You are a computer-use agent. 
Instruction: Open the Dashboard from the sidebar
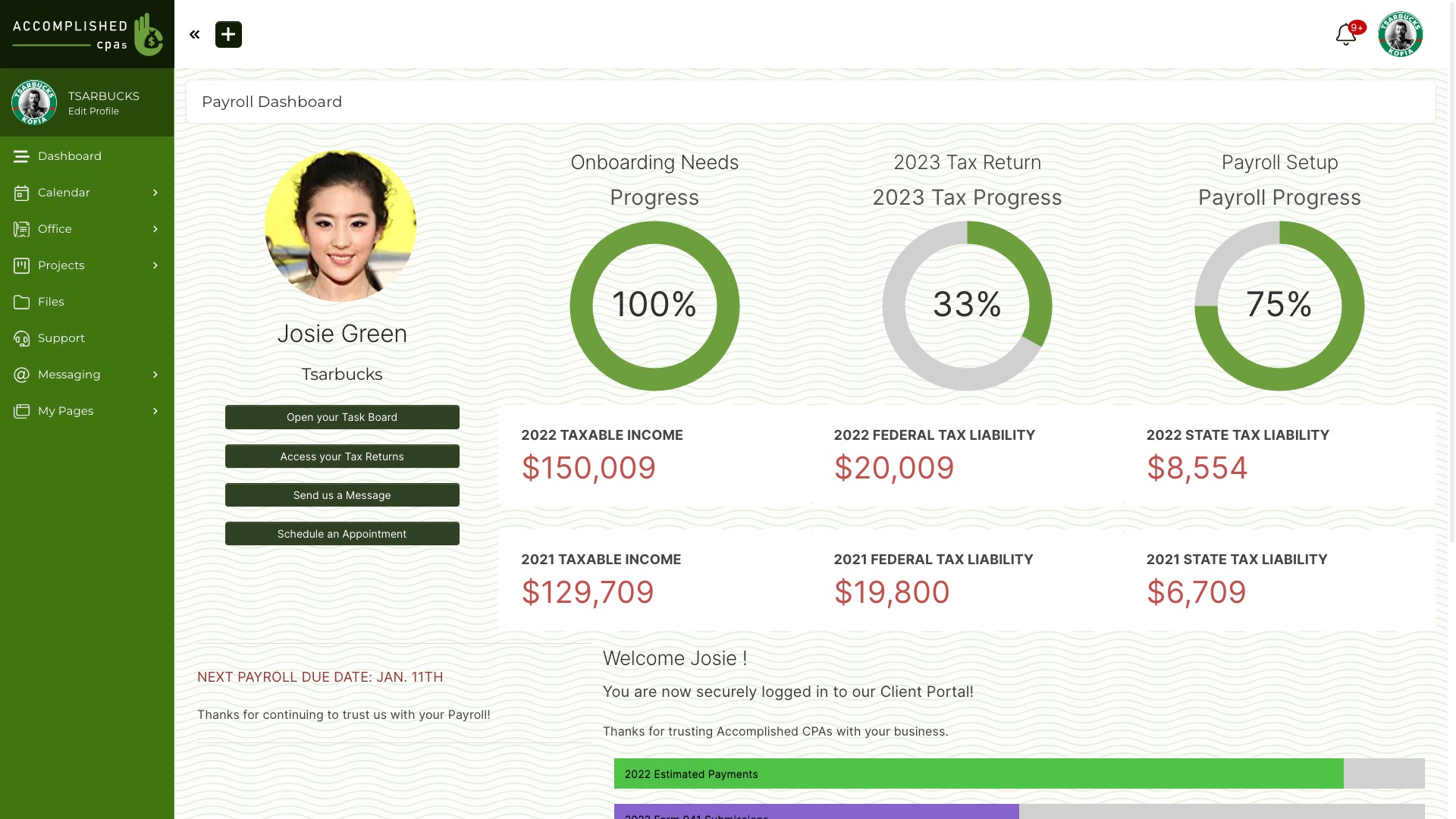20,156
